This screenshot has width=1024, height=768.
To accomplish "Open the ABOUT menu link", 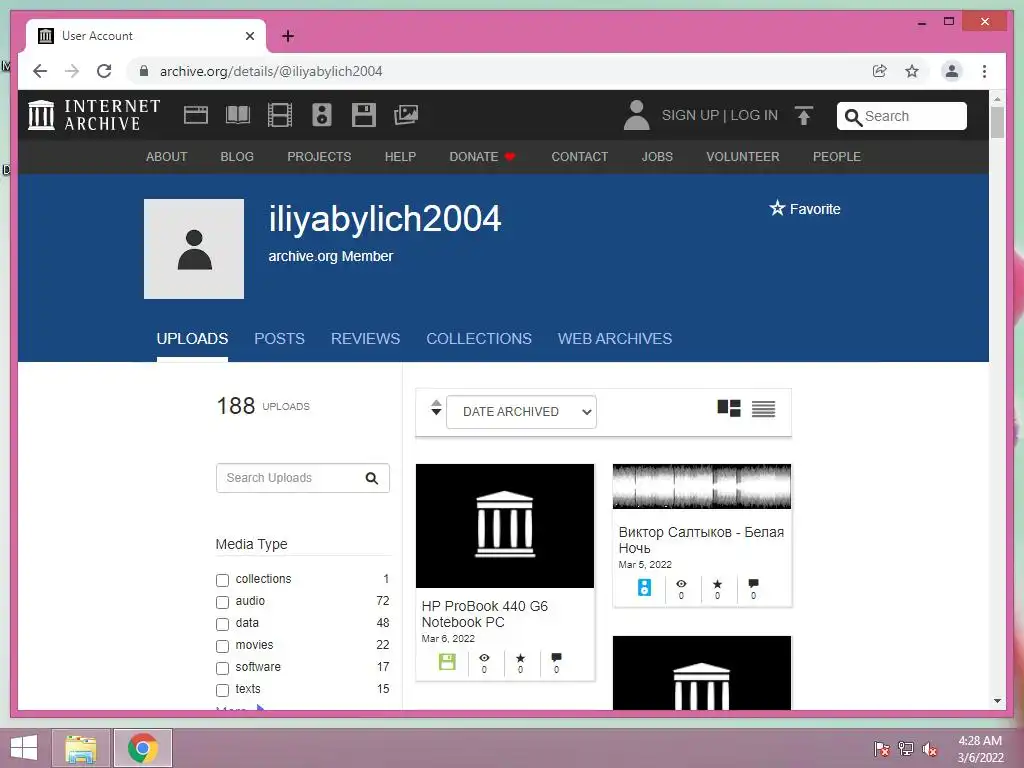I will point(167,157).
